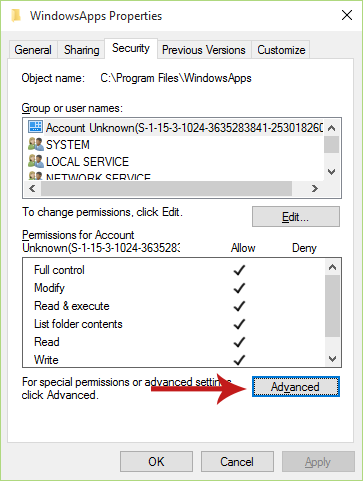The height and width of the screenshot is (481, 363).
Task: Select NETWORK SERVICE in the user list
Action: 98,177
